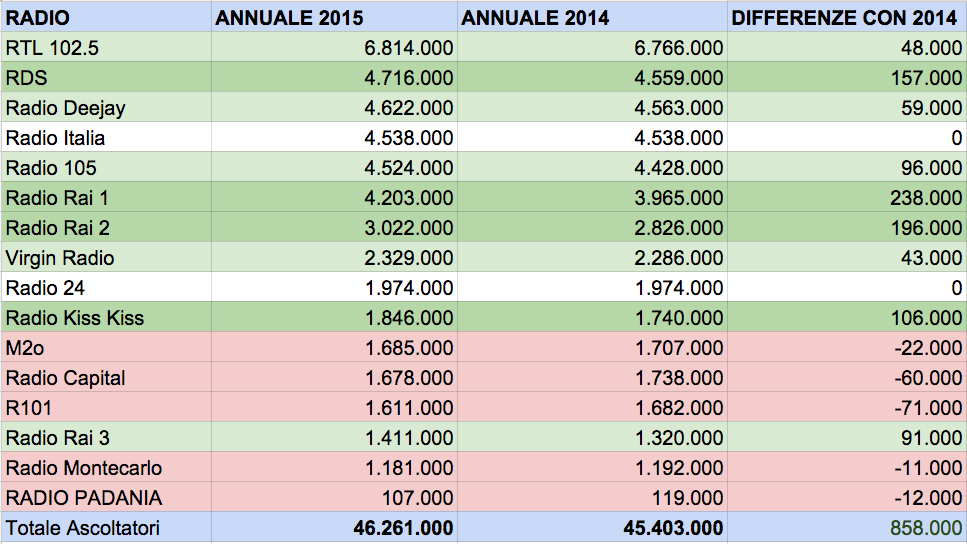
Task: Select the 157.000 difference cell
Action: (846, 78)
